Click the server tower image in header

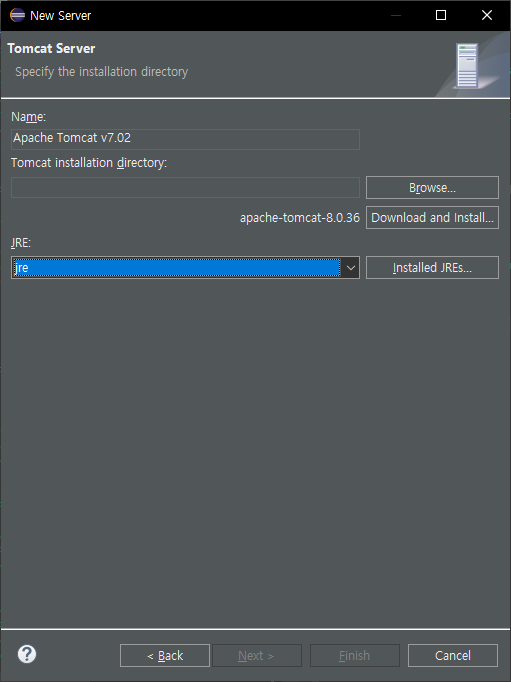coord(467,65)
